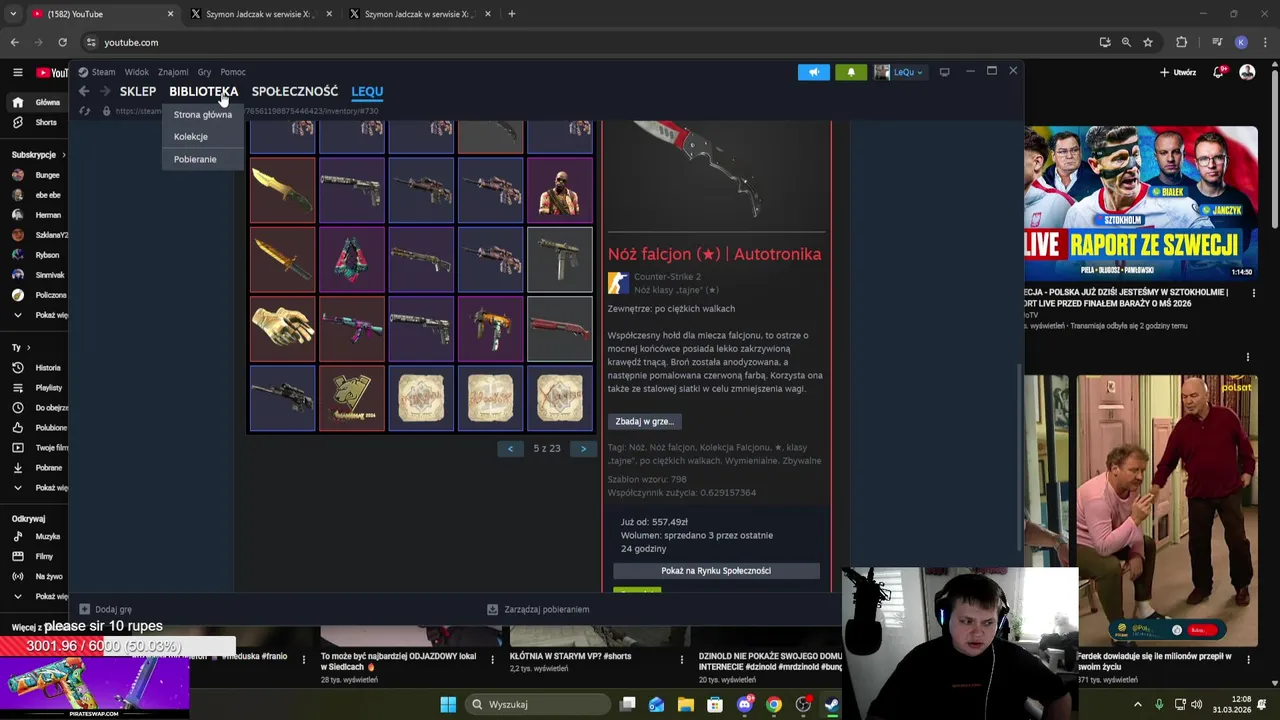The image size is (1280, 720).
Task: Open the Bungee channel subscription
Action: click(36, 175)
